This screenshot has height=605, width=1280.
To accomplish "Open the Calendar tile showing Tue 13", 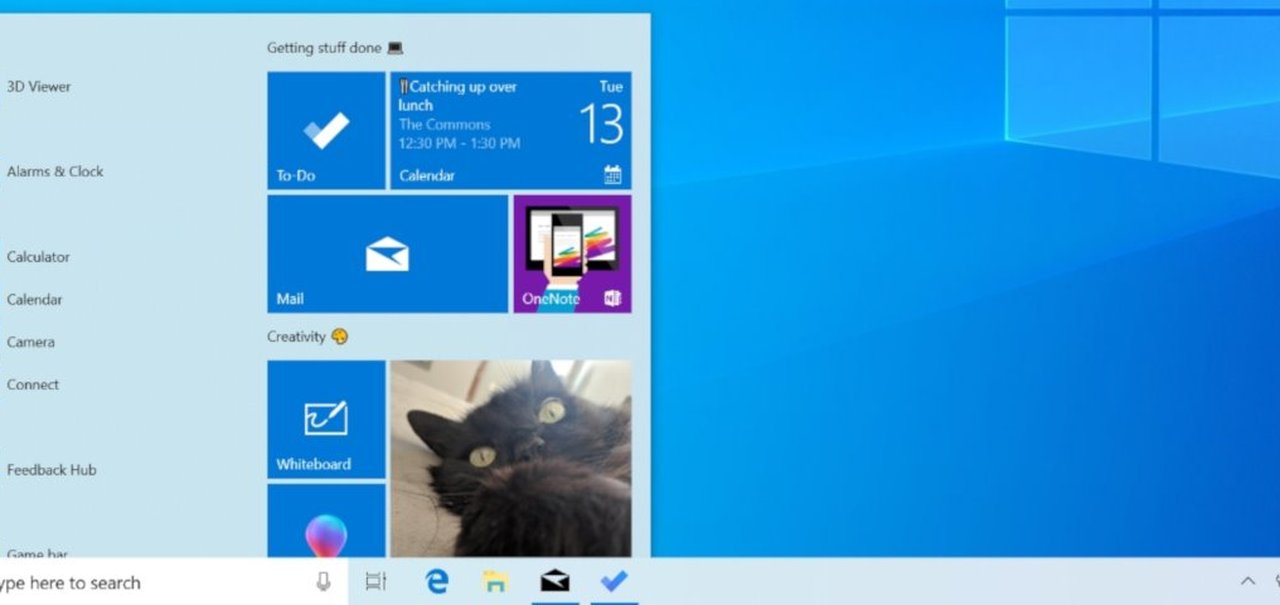I will pos(510,130).
